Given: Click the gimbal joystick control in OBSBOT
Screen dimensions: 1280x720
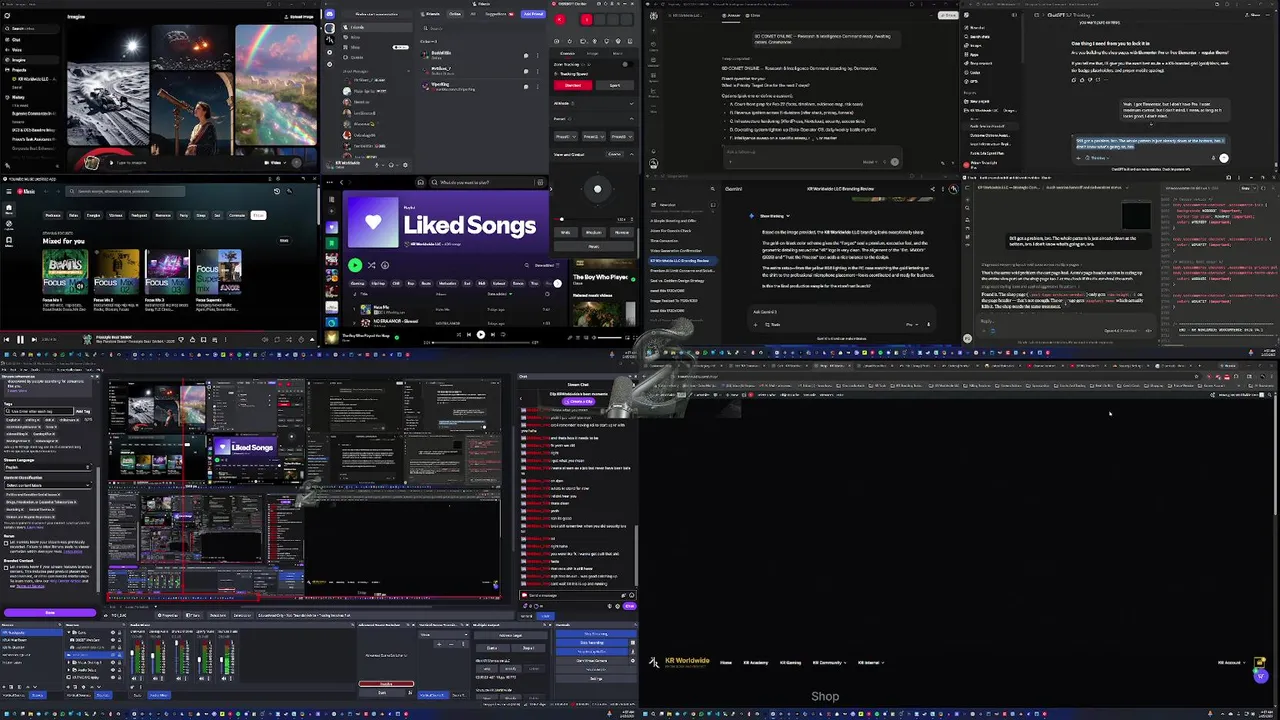Looking at the screenshot, I should (597, 189).
